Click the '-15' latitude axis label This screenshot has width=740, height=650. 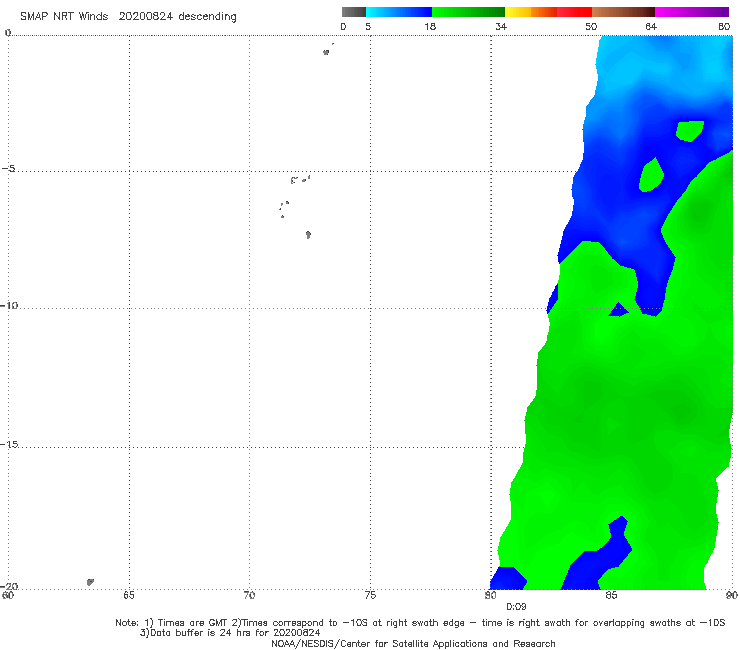coord(9,444)
